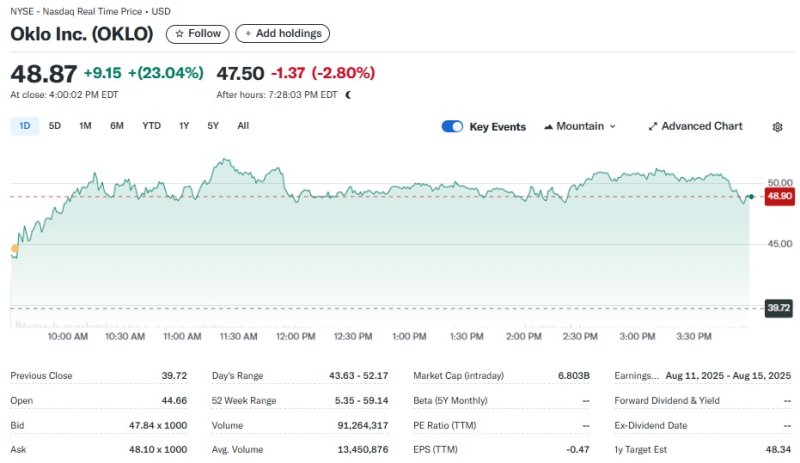The image size is (800, 463).
Task: Select the 1D time range tab
Action: (24, 126)
